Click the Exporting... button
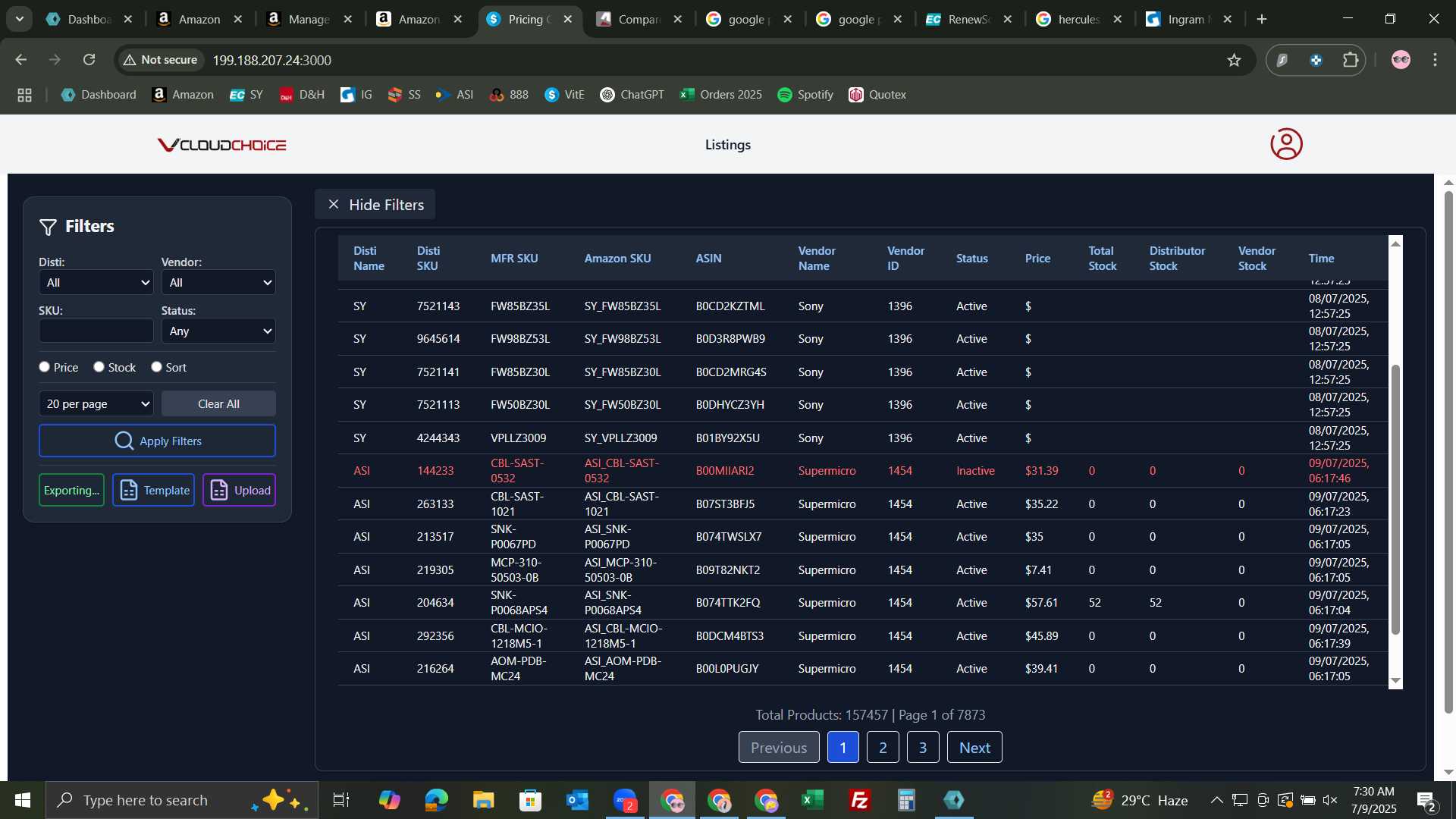 tap(71, 490)
